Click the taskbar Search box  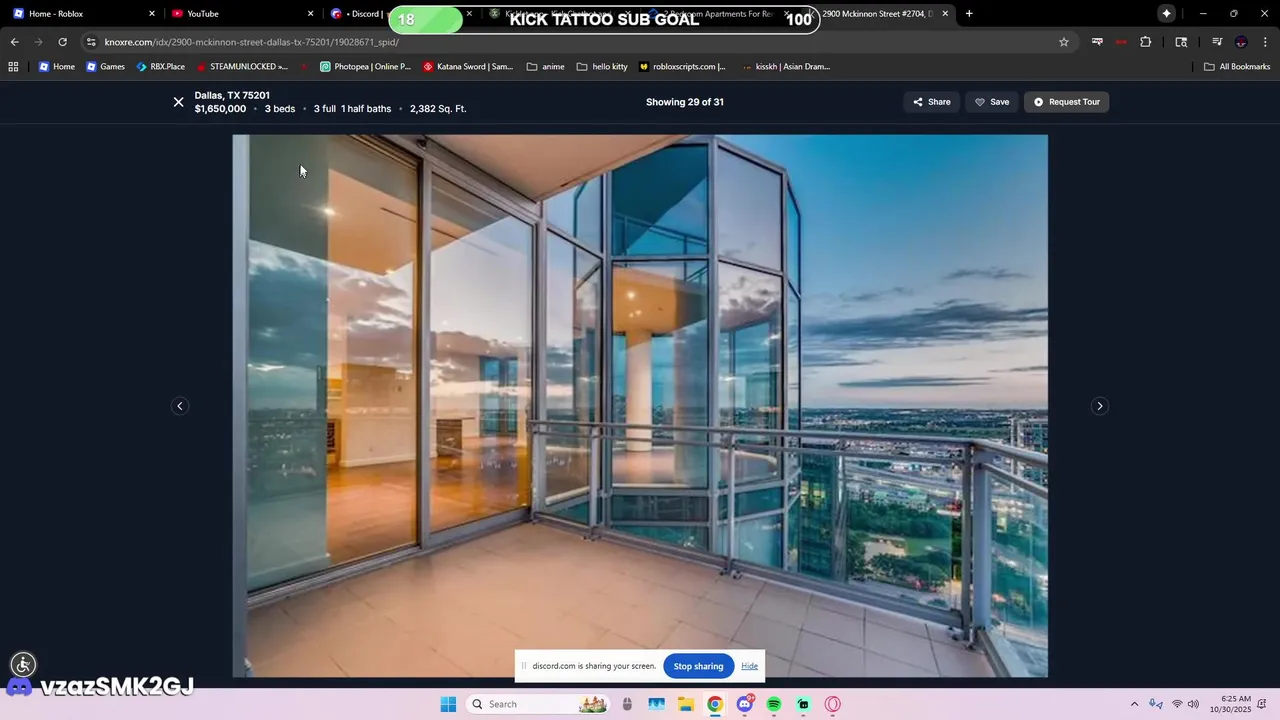(x=538, y=704)
